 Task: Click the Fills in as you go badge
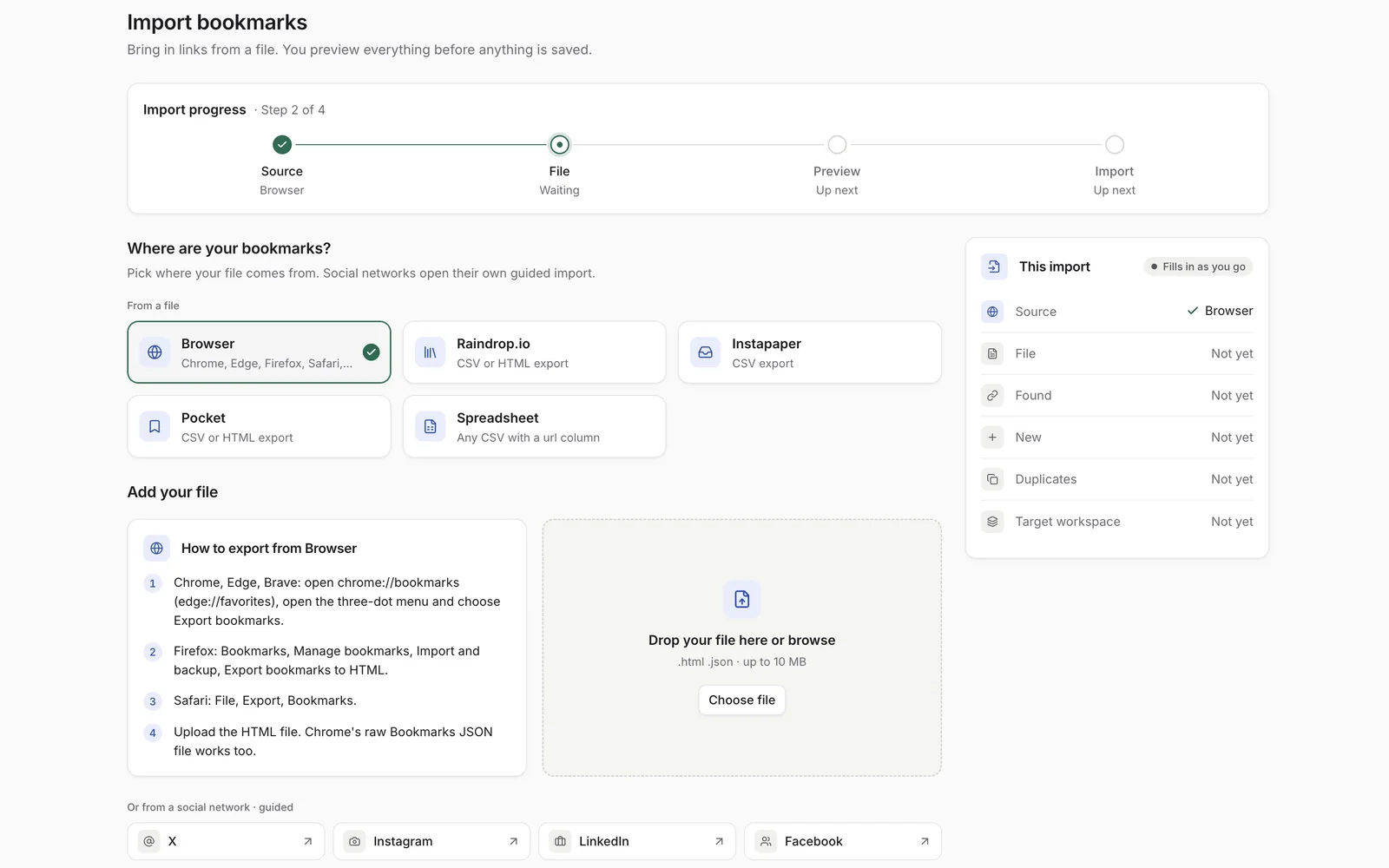[x=1199, y=266]
